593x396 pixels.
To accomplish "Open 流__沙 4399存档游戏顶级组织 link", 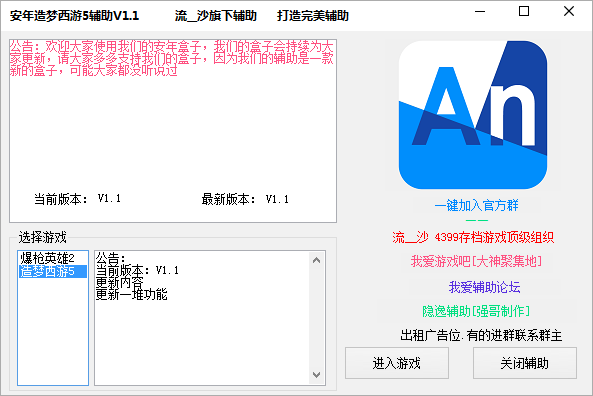I will click(473, 238).
